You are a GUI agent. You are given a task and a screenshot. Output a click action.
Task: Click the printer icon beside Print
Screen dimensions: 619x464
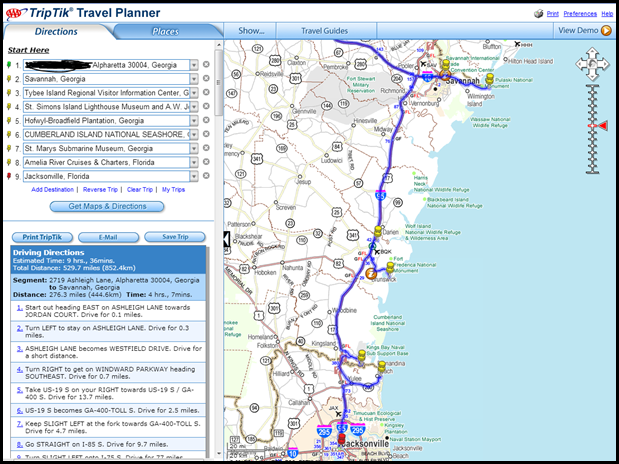coord(538,14)
